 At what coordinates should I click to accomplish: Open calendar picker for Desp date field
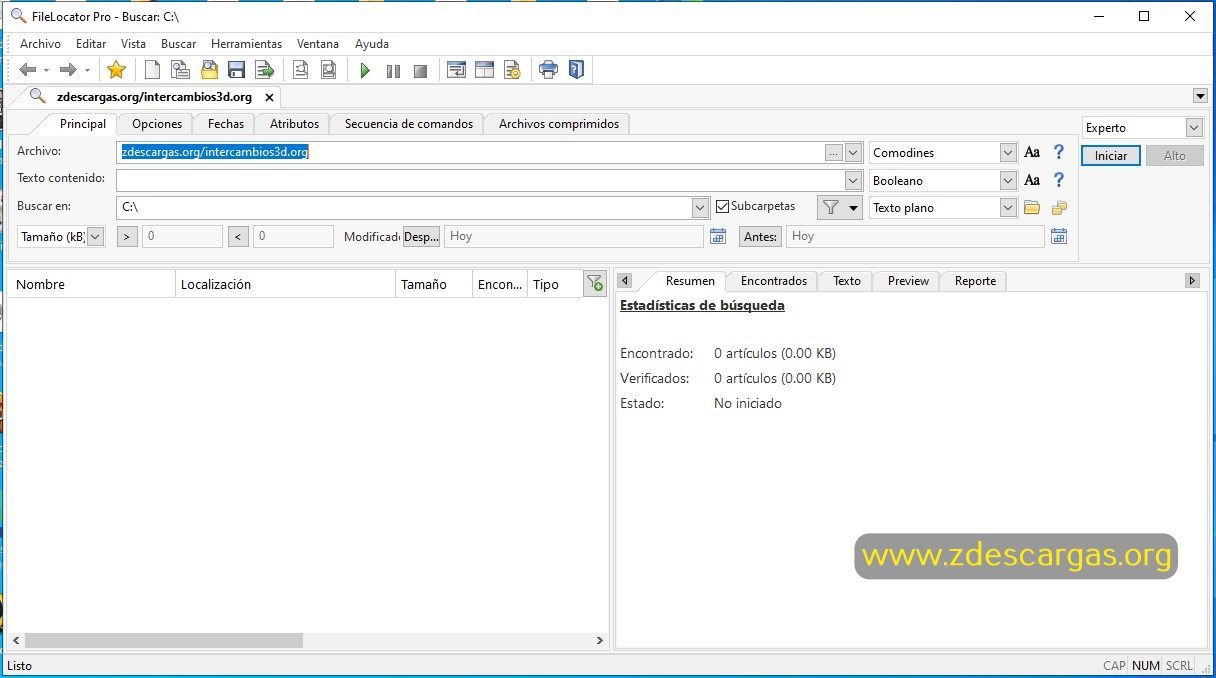pos(717,236)
